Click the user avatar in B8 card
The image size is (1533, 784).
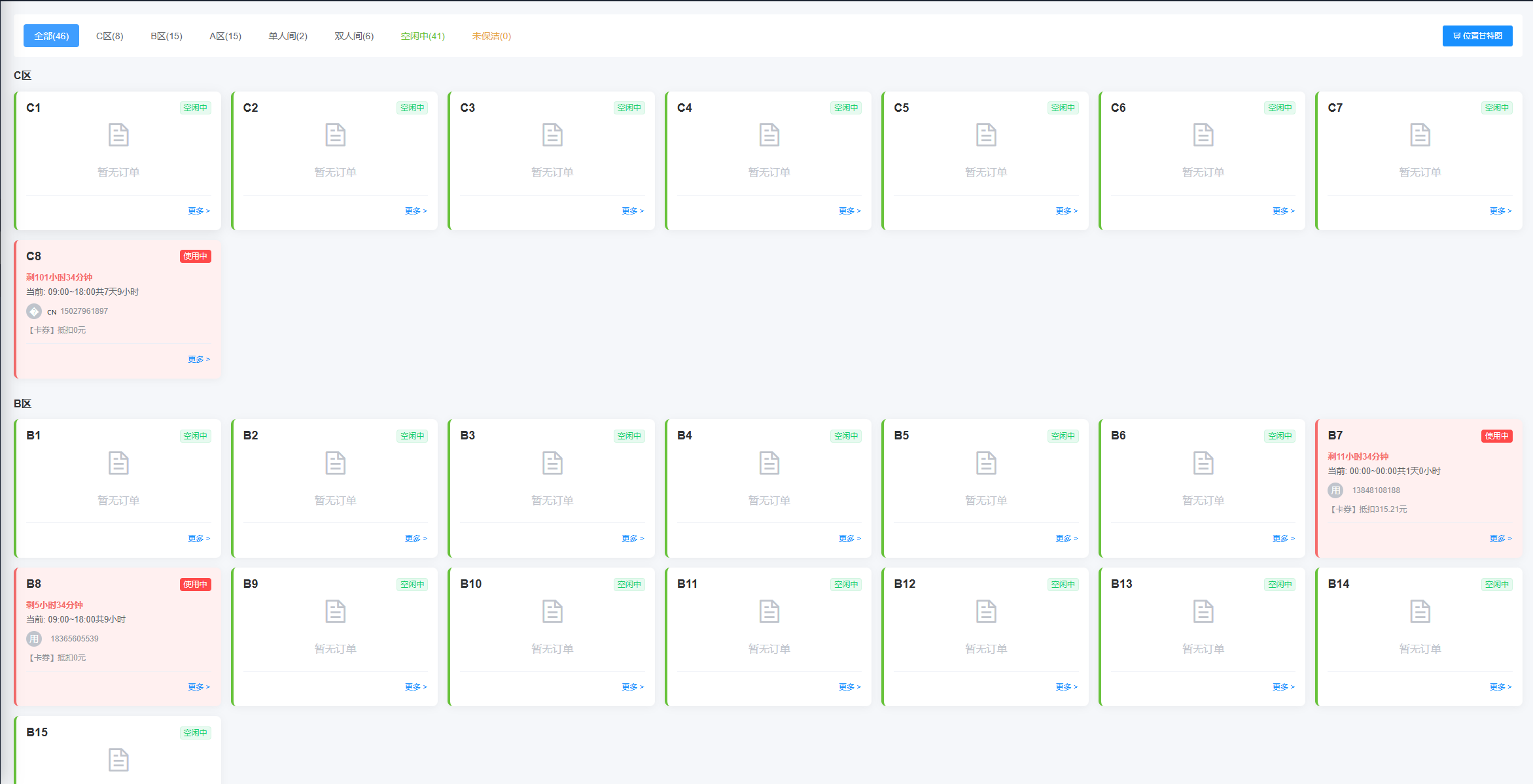tap(34, 639)
